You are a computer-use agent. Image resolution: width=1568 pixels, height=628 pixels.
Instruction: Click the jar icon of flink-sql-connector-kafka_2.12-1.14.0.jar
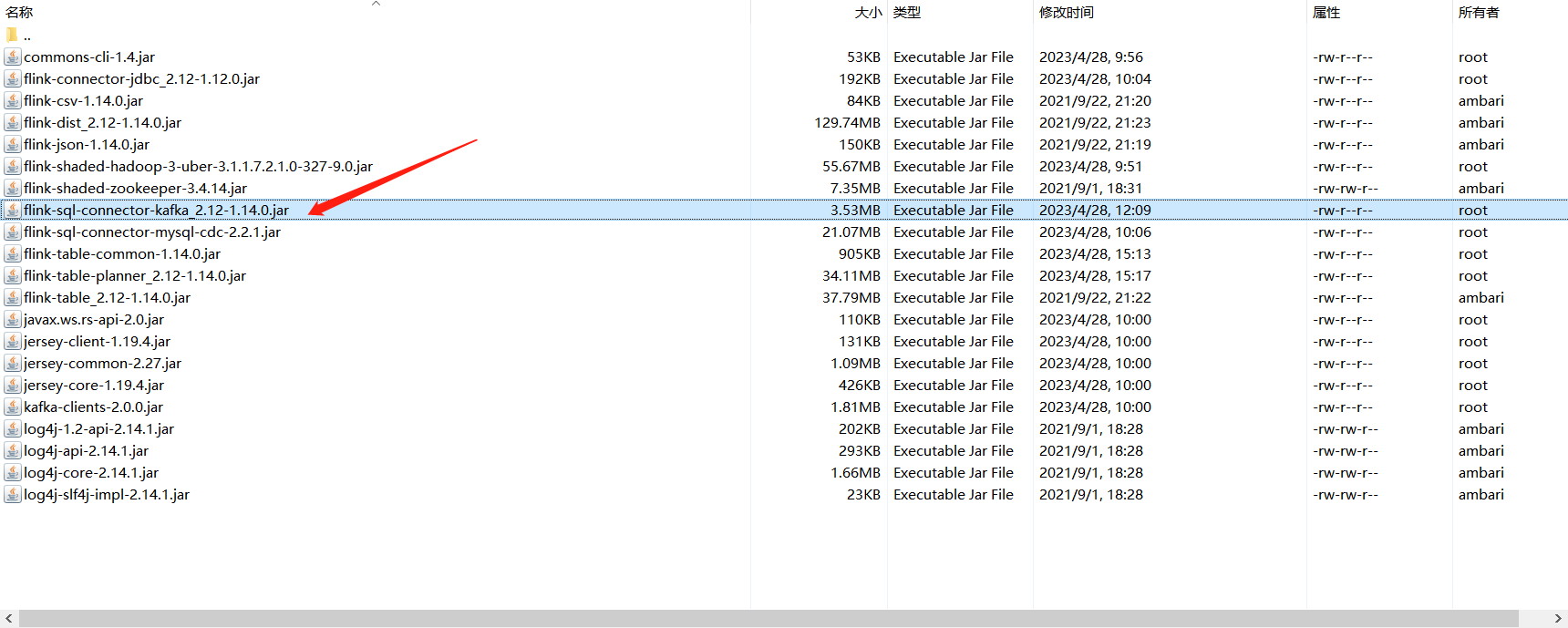pos(13,210)
